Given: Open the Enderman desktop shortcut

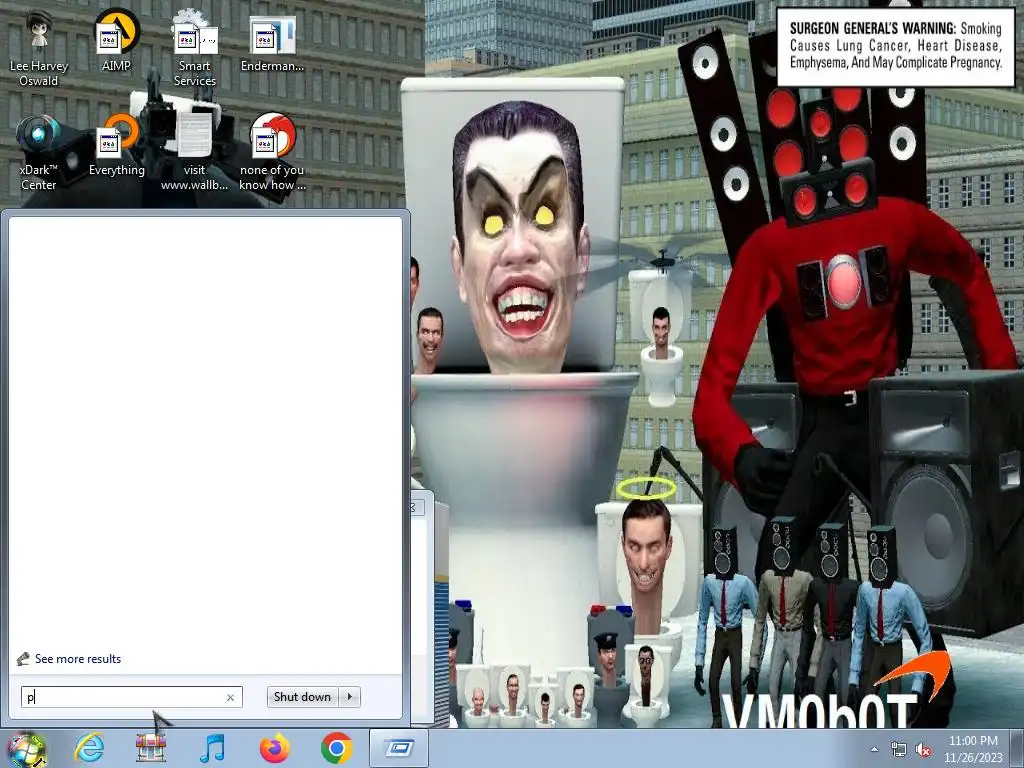Looking at the screenshot, I should click(272, 43).
